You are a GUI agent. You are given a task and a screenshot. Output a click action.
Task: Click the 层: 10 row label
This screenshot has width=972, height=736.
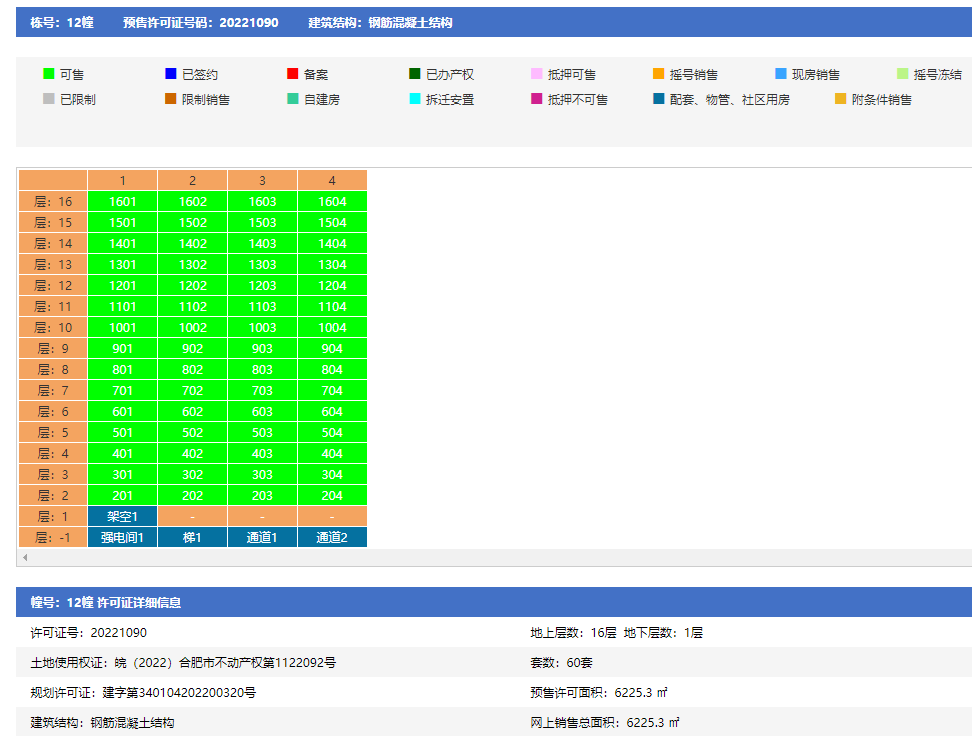(53, 327)
